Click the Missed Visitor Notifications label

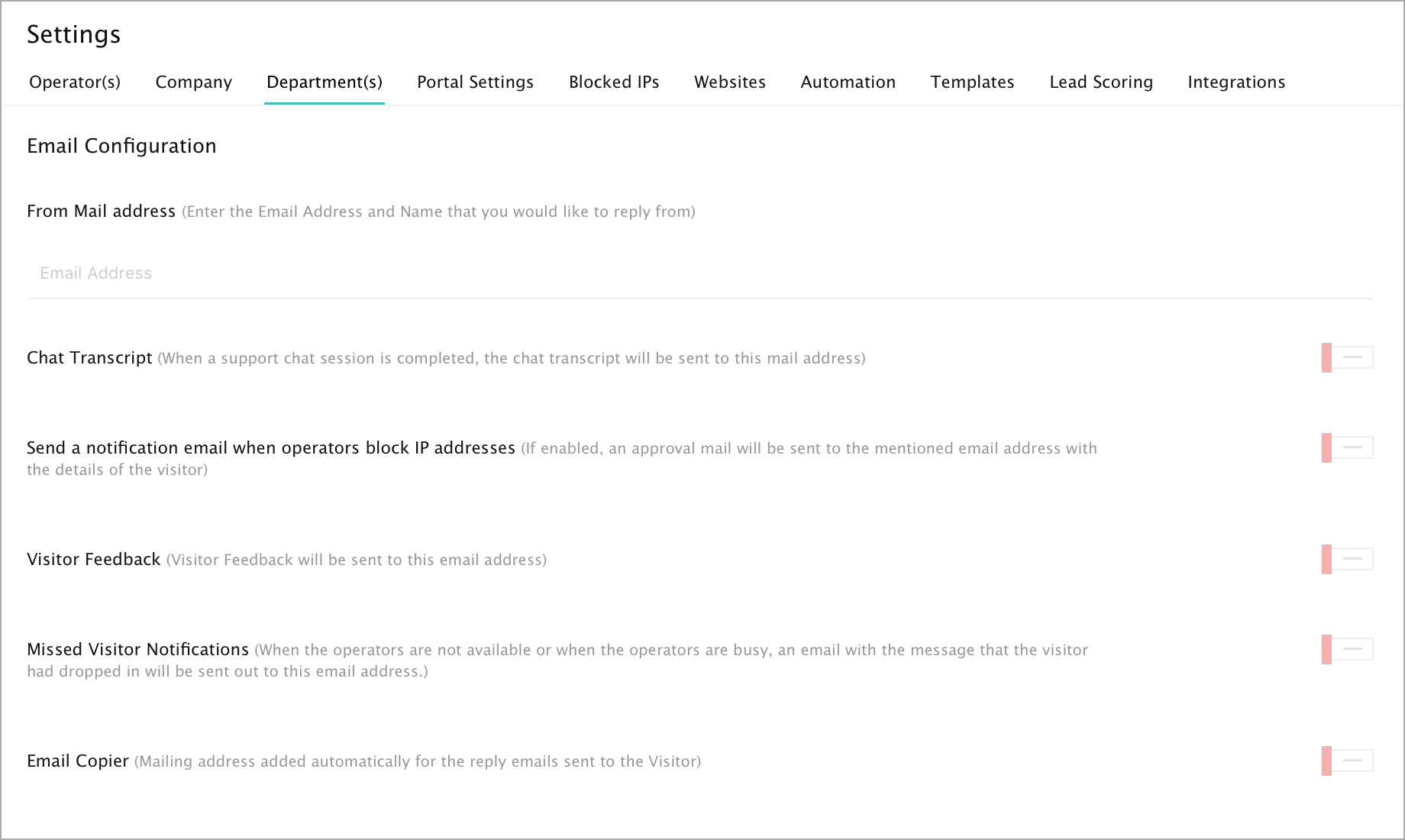point(137,650)
